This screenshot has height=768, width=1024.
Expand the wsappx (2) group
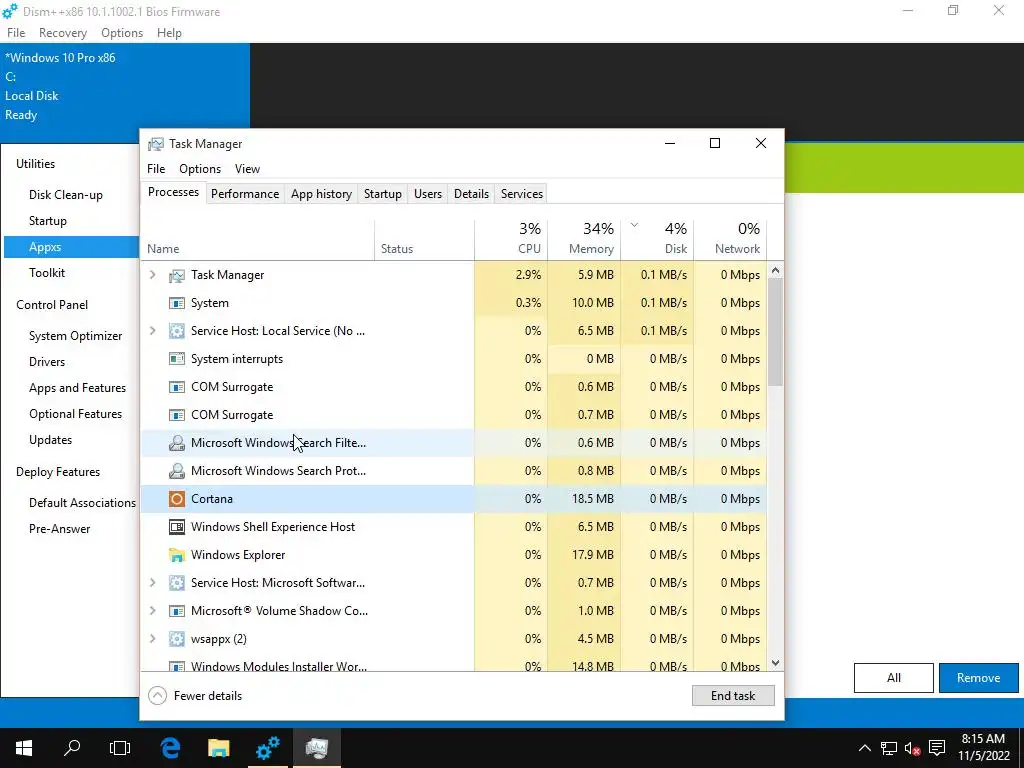pyautogui.click(x=153, y=639)
